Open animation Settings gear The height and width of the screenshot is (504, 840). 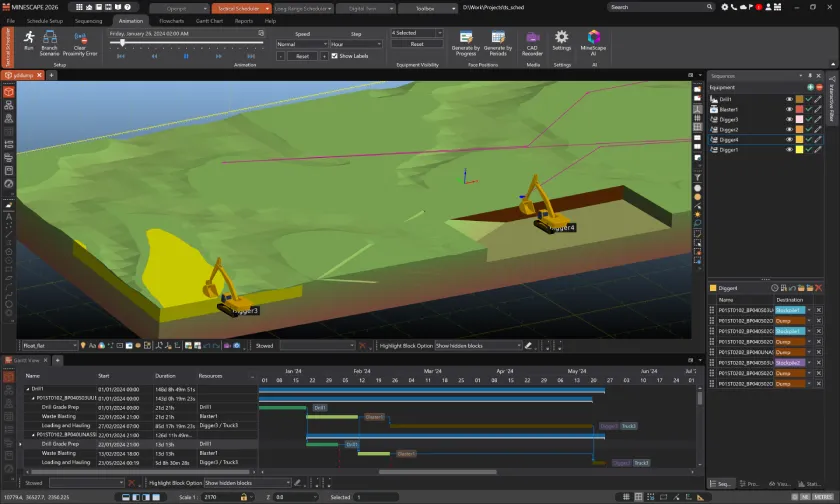[561, 37]
